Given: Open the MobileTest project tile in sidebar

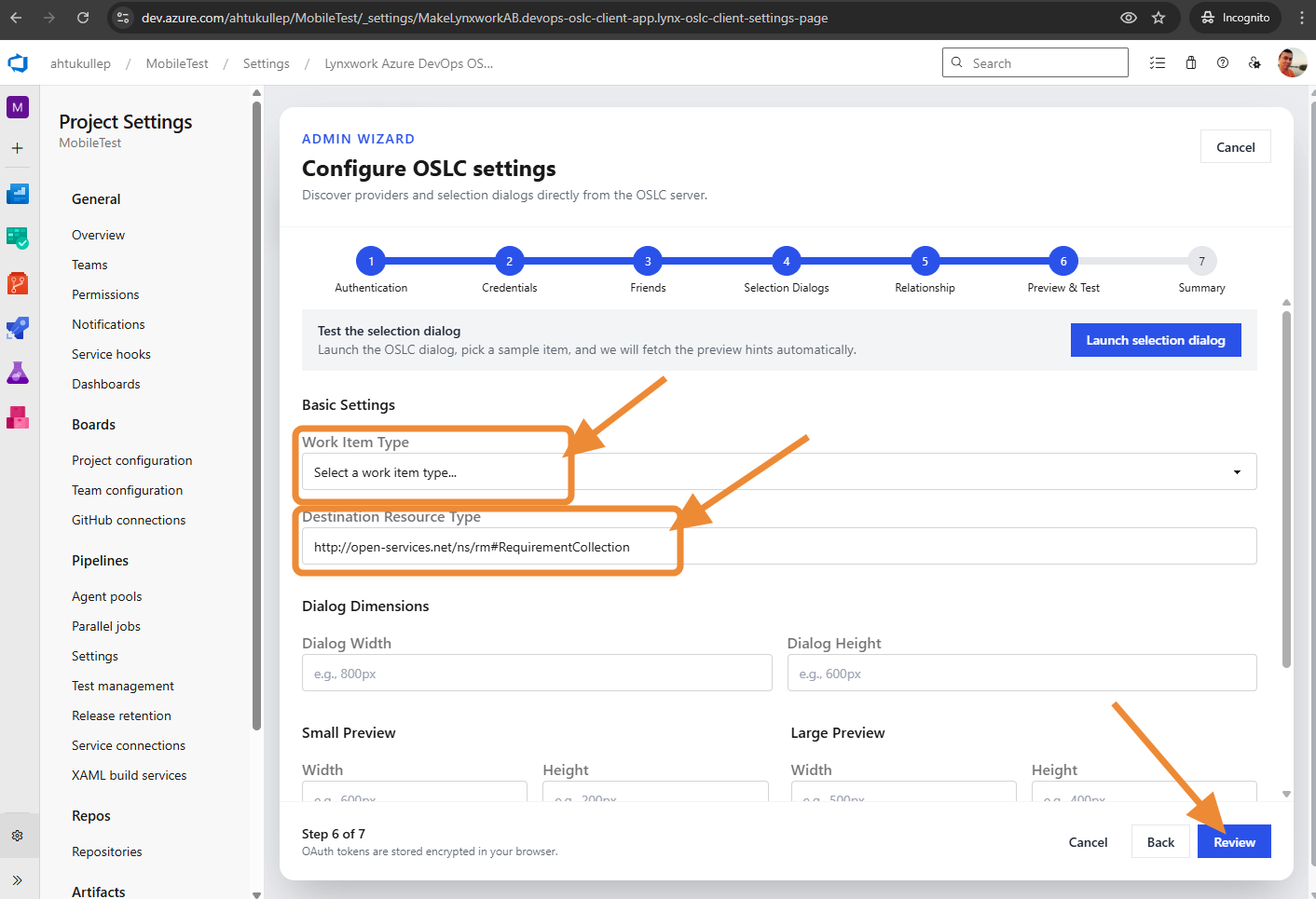Looking at the screenshot, I should coord(18,107).
